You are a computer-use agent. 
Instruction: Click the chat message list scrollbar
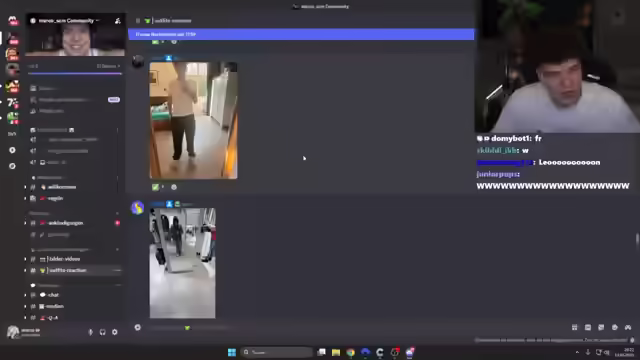pos(637,240)
